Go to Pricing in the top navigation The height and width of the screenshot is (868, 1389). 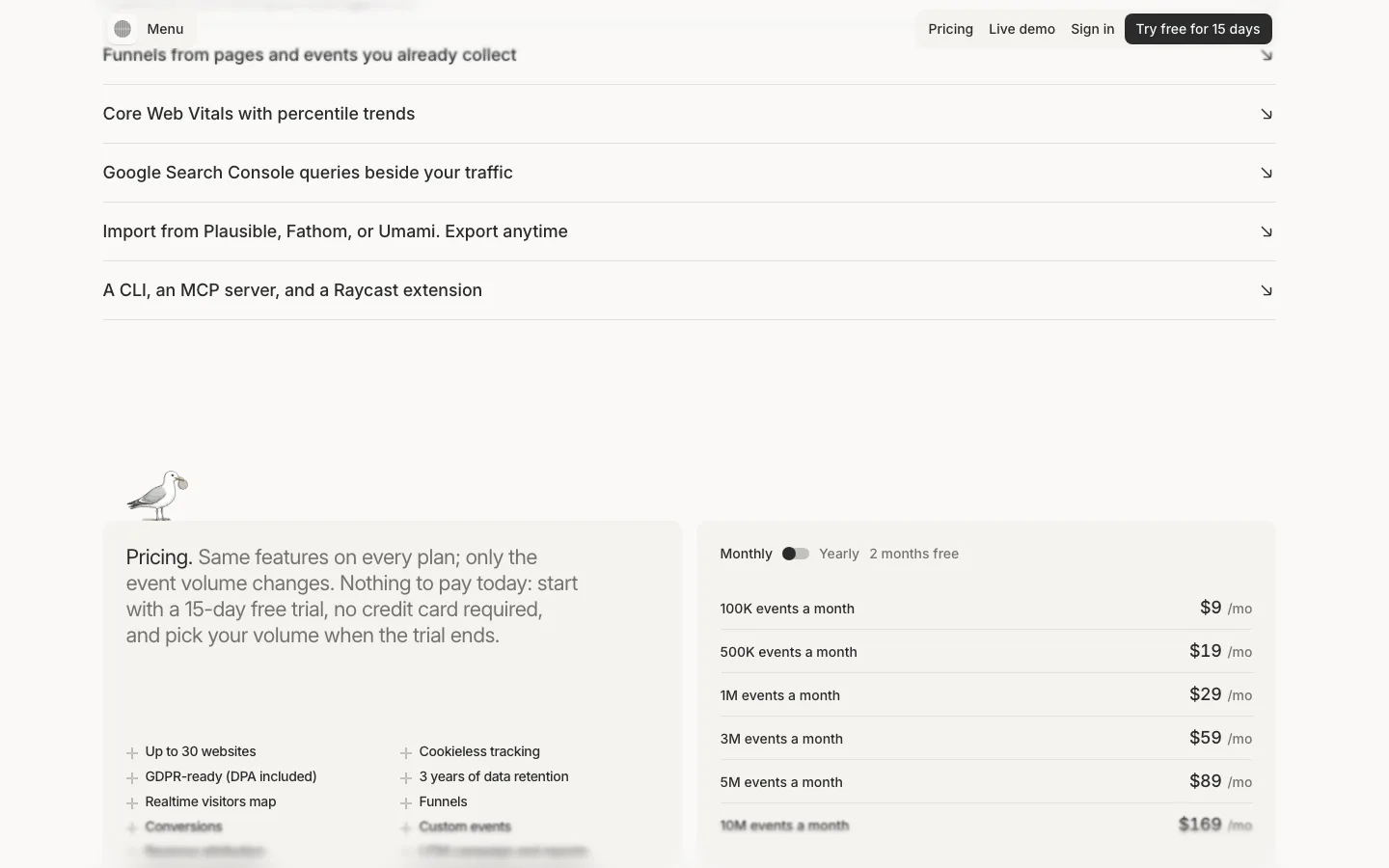pyautogui.click(x=950, y=29)
